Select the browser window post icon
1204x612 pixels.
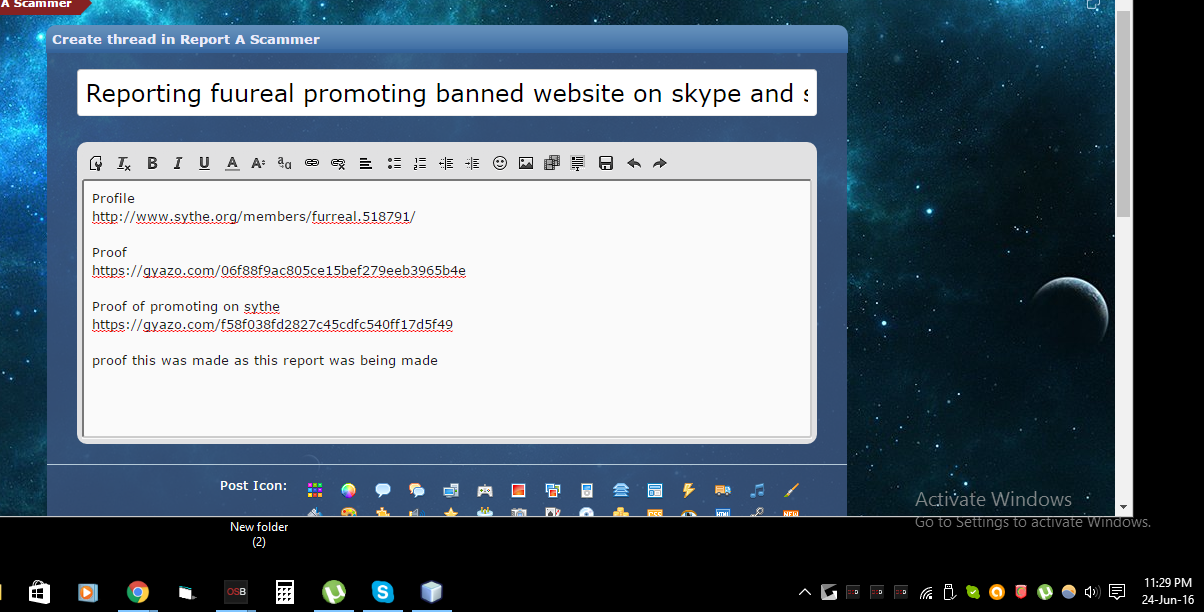(655, 490)
